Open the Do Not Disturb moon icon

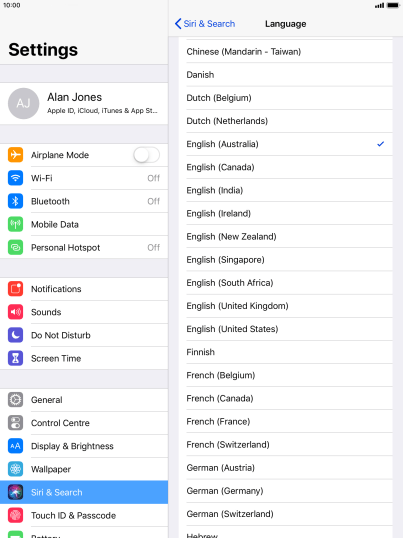coord(15,335)
